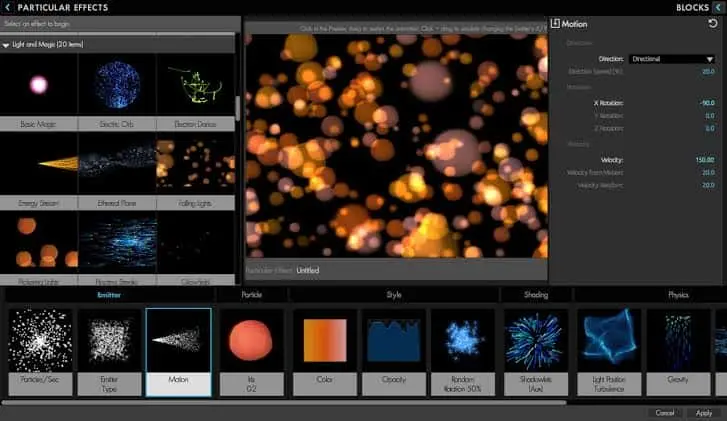Click the Cancel button
The image size is (727, 421).
coord(665,413)
